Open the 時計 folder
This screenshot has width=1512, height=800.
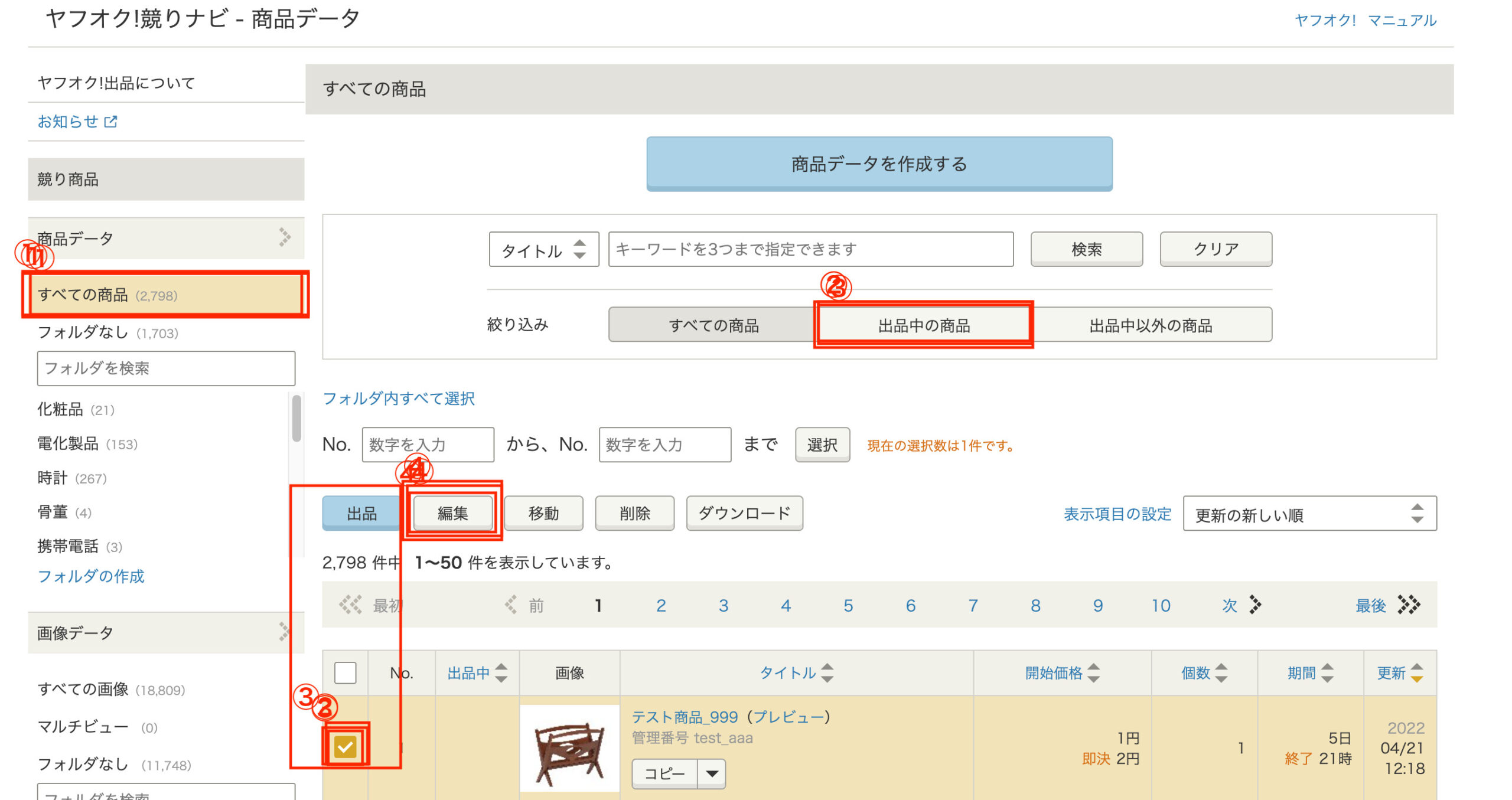[x=72, y=478]
